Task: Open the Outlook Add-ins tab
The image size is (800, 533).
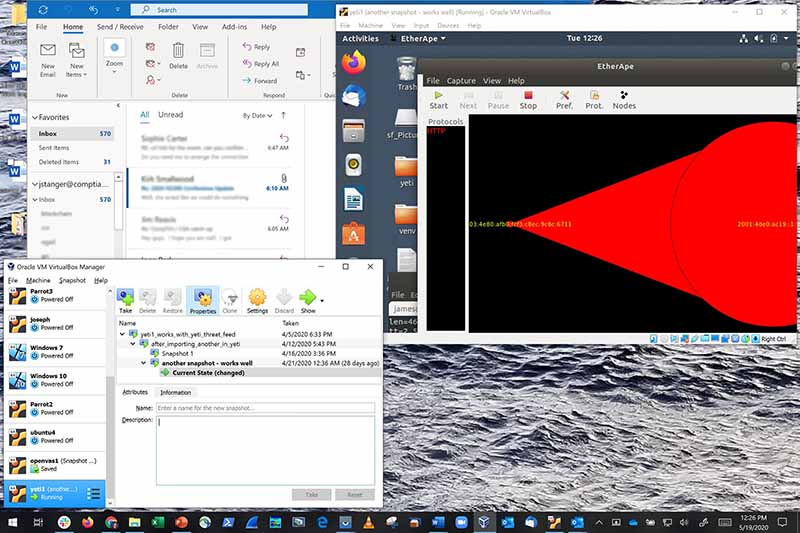Action: pyautogui.click(x=234, y=27)
